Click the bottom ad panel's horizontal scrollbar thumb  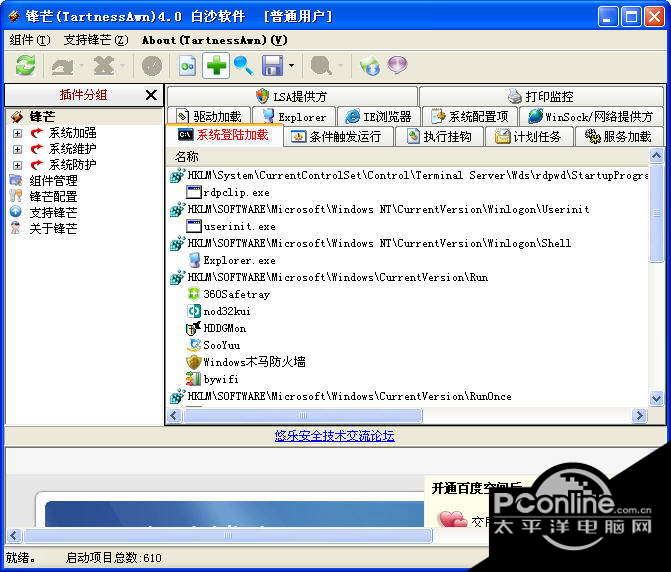[x=228, y=535]
